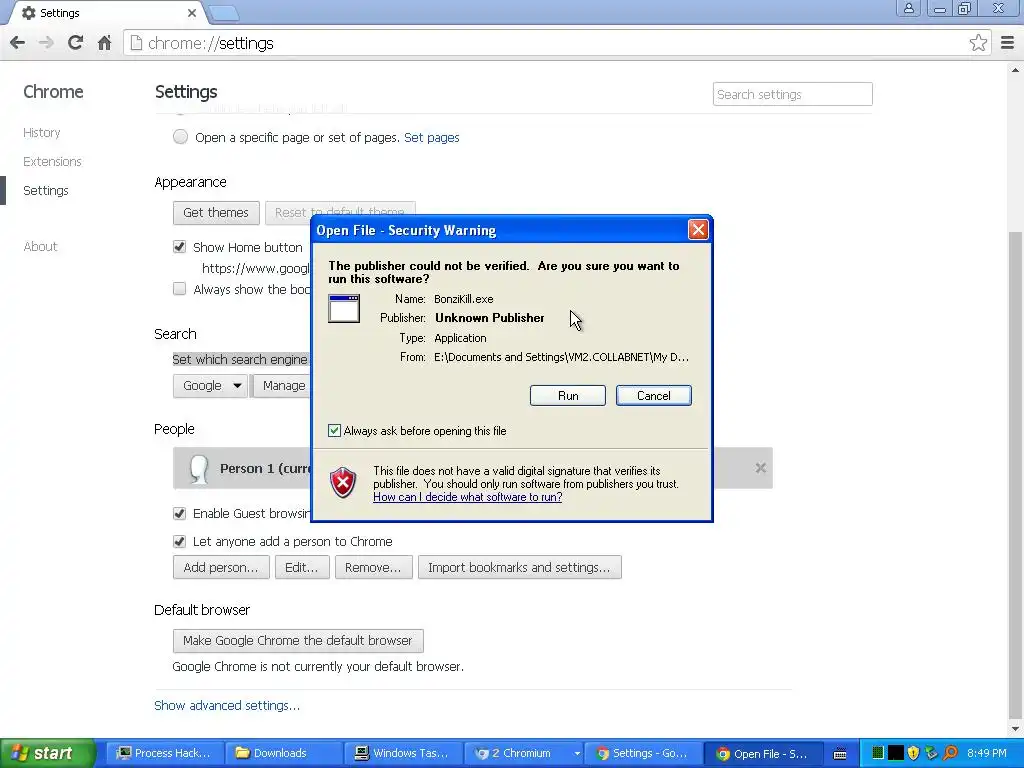Expand the Chromium taskbar group arrow
The image size is (1024, 768).
click(577, 754)
